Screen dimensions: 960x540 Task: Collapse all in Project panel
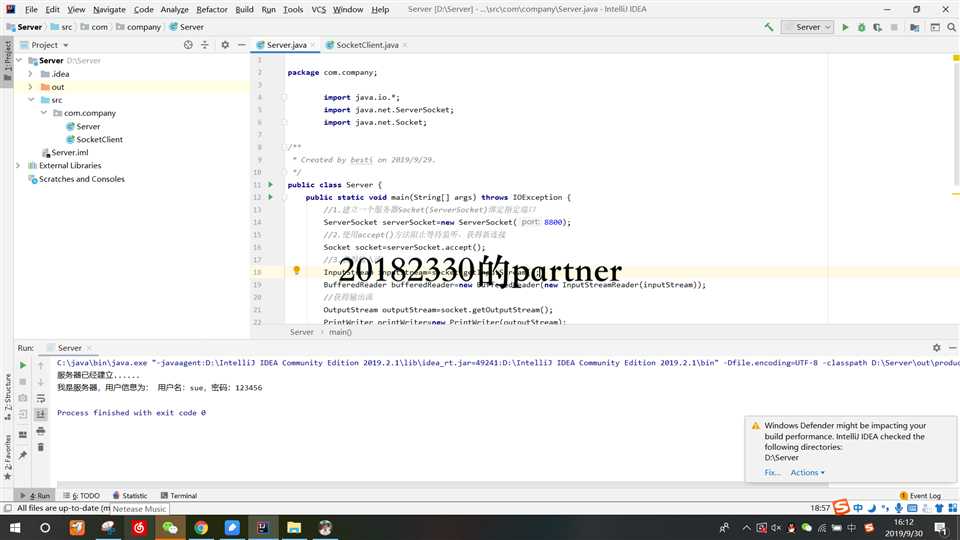tap(204, 45)
